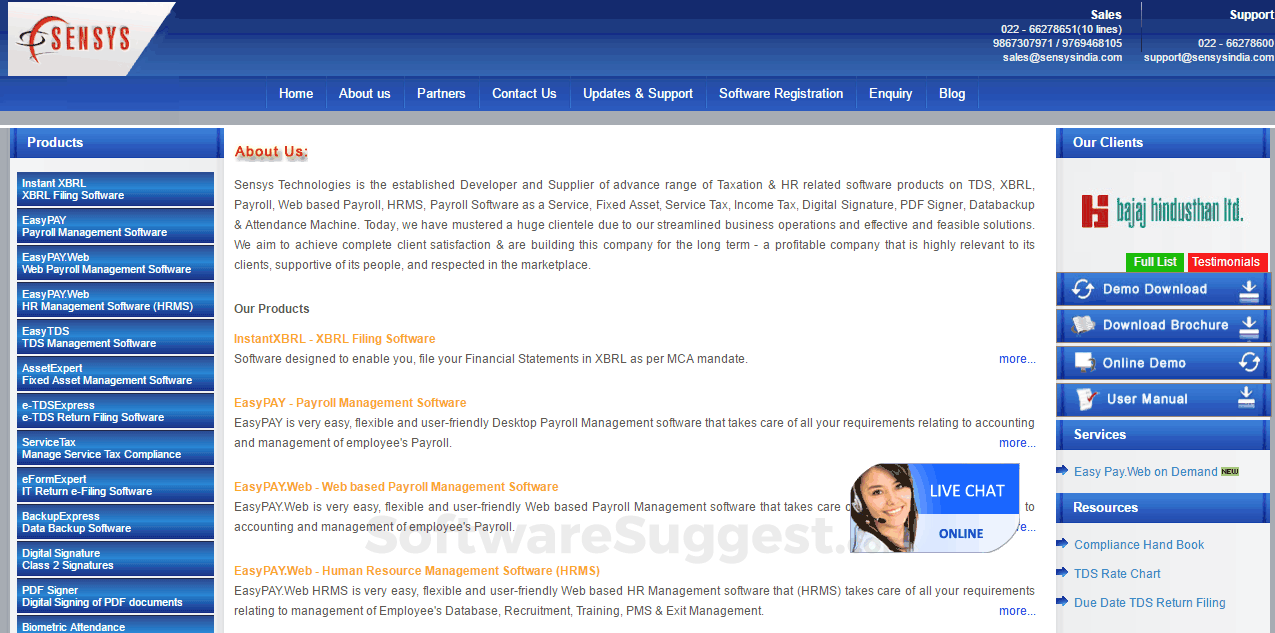Go to the Partners menu item
The width and height of the screenshot is (1275, 633).
point(441,94)
